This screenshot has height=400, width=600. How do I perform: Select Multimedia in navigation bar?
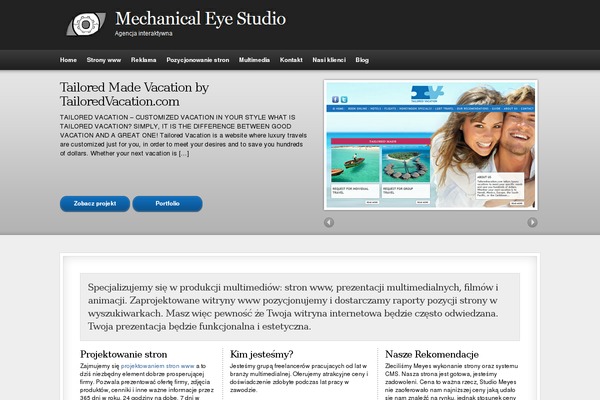click(254, 60)
